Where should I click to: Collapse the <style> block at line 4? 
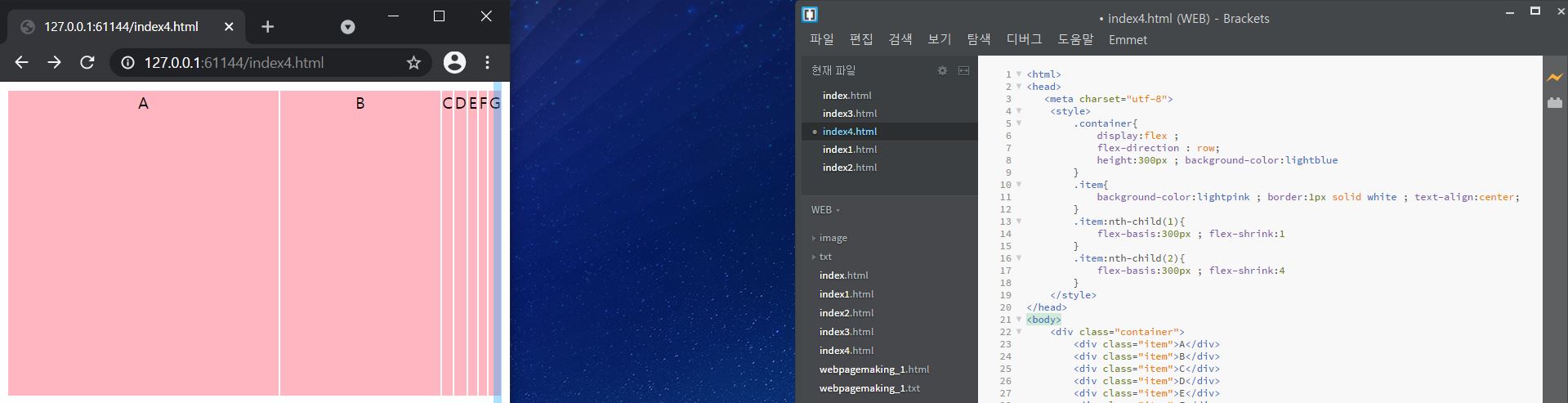1019,111
